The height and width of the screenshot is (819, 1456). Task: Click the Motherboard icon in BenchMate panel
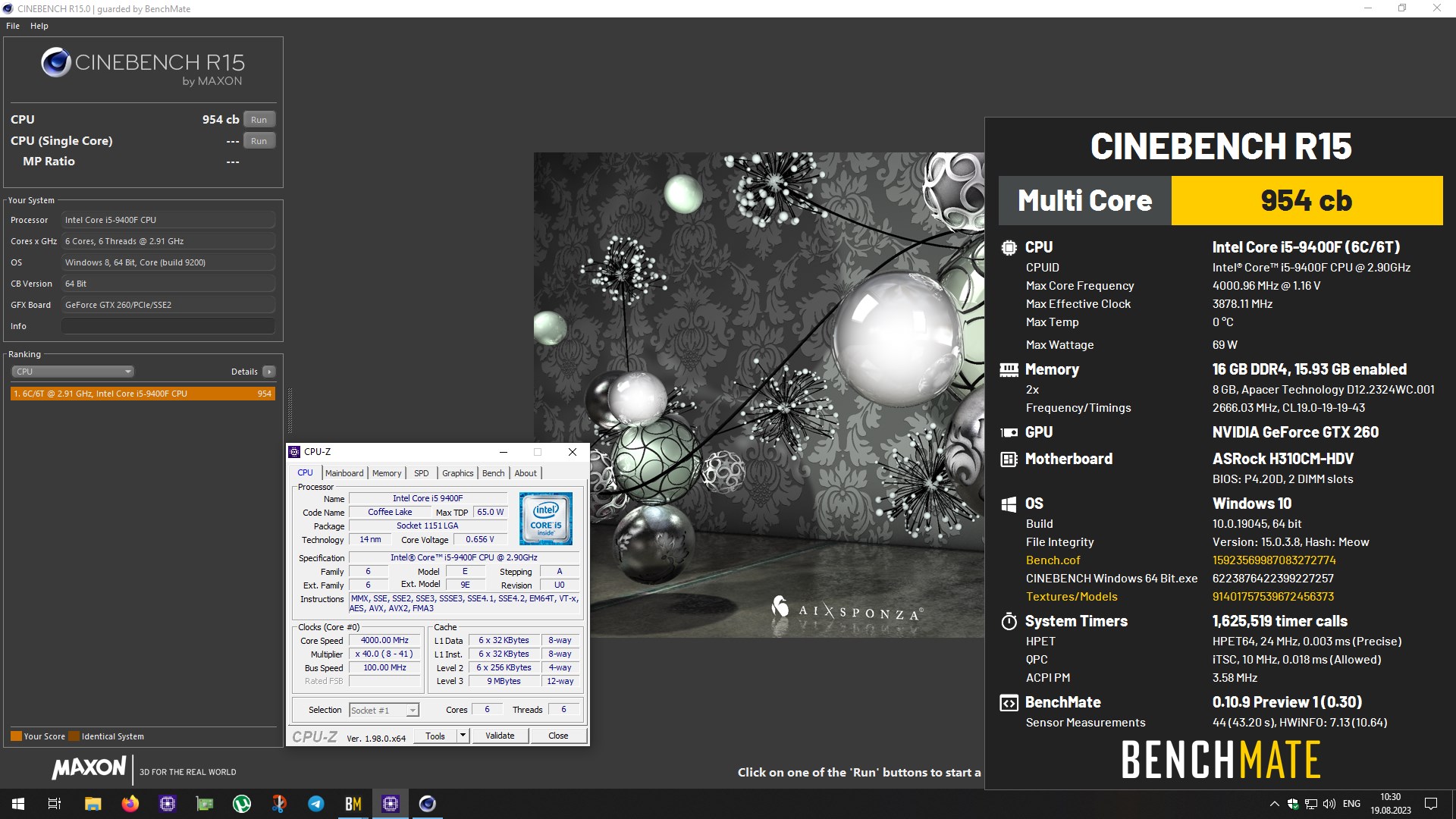pos(1009,459)
